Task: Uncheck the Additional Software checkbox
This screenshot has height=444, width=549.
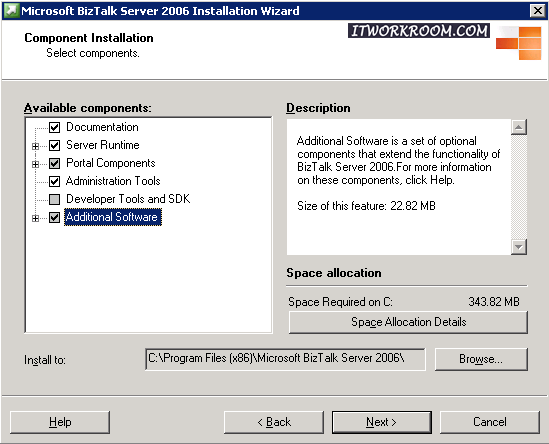Action: (x=54, y=217)
